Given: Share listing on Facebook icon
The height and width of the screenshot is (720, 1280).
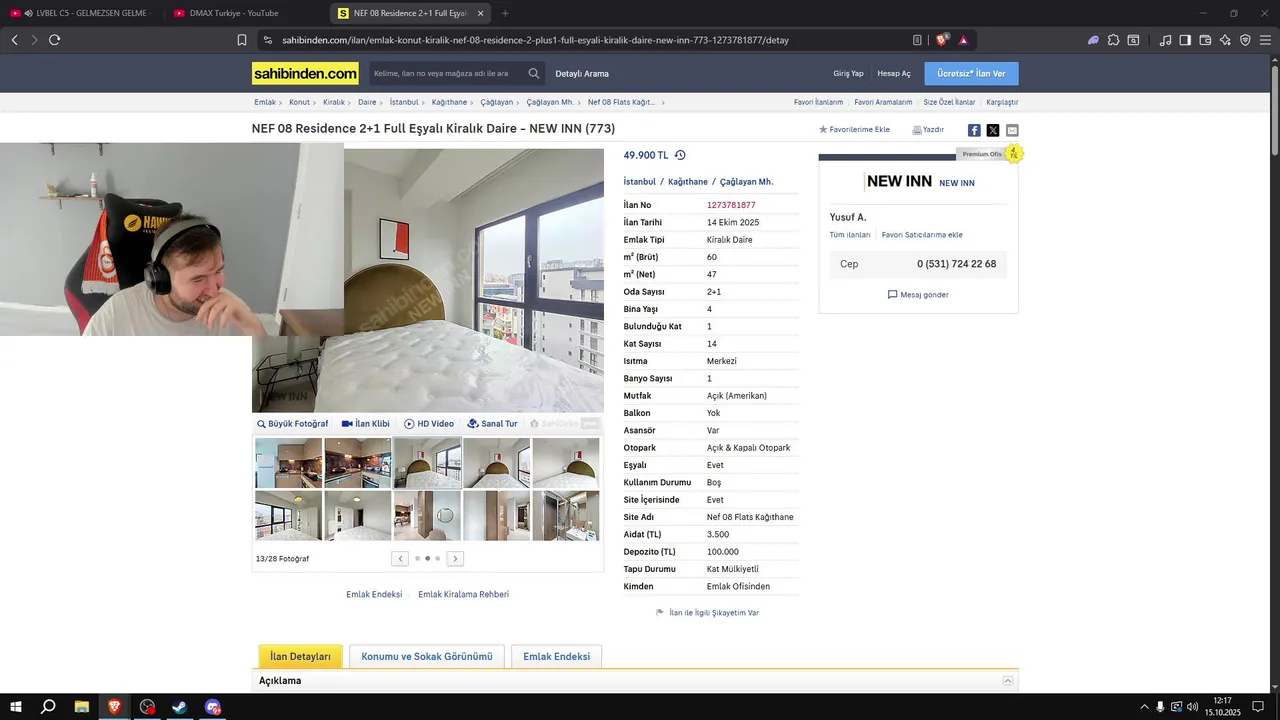Looking at the screenshot, I should pyautogui.click(x=974, y=130).
